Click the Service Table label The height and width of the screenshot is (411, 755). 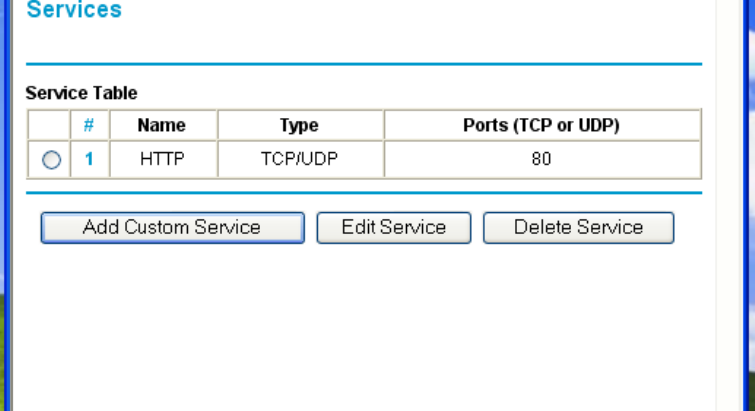pyautogui.click(x=81, y=93)
